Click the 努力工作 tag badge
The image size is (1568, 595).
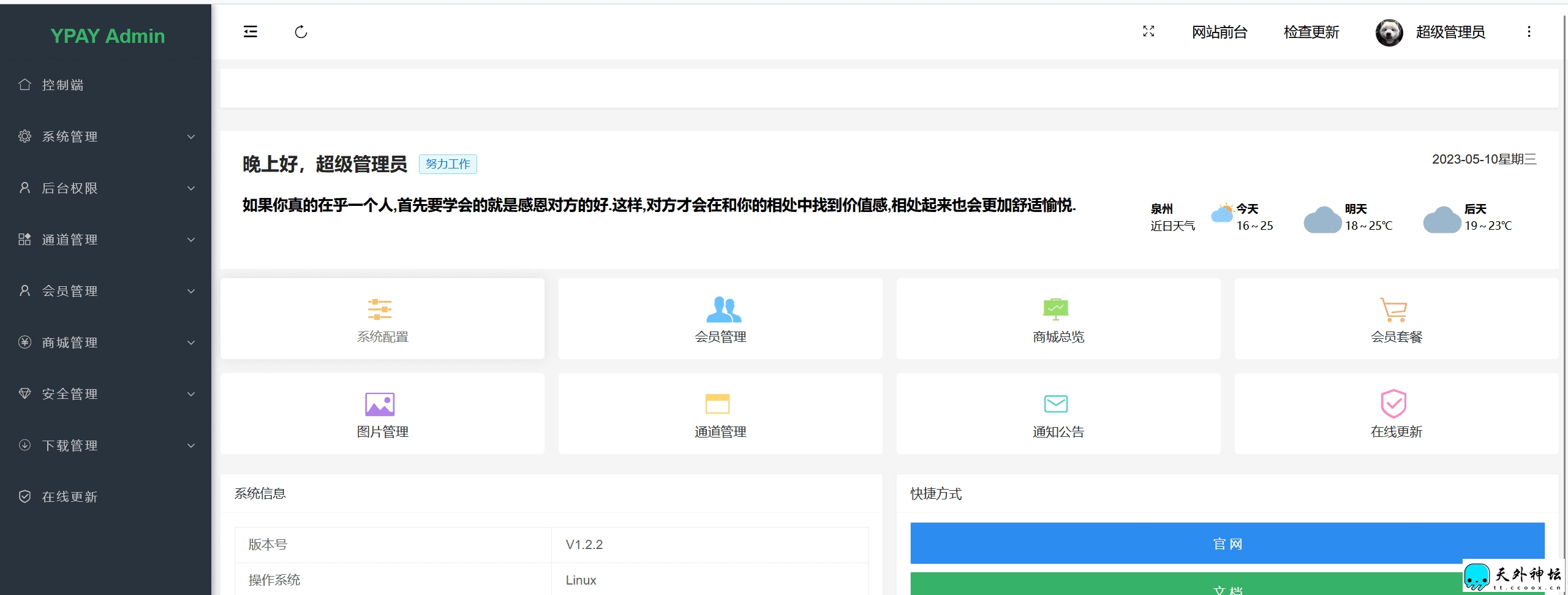448,164
